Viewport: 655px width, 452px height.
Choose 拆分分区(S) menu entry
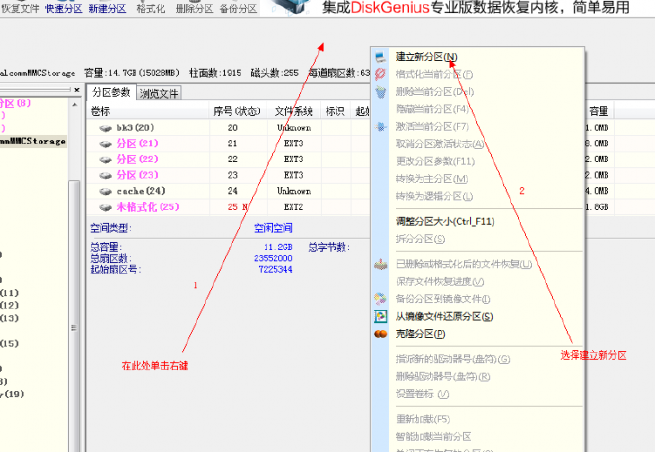420,239
